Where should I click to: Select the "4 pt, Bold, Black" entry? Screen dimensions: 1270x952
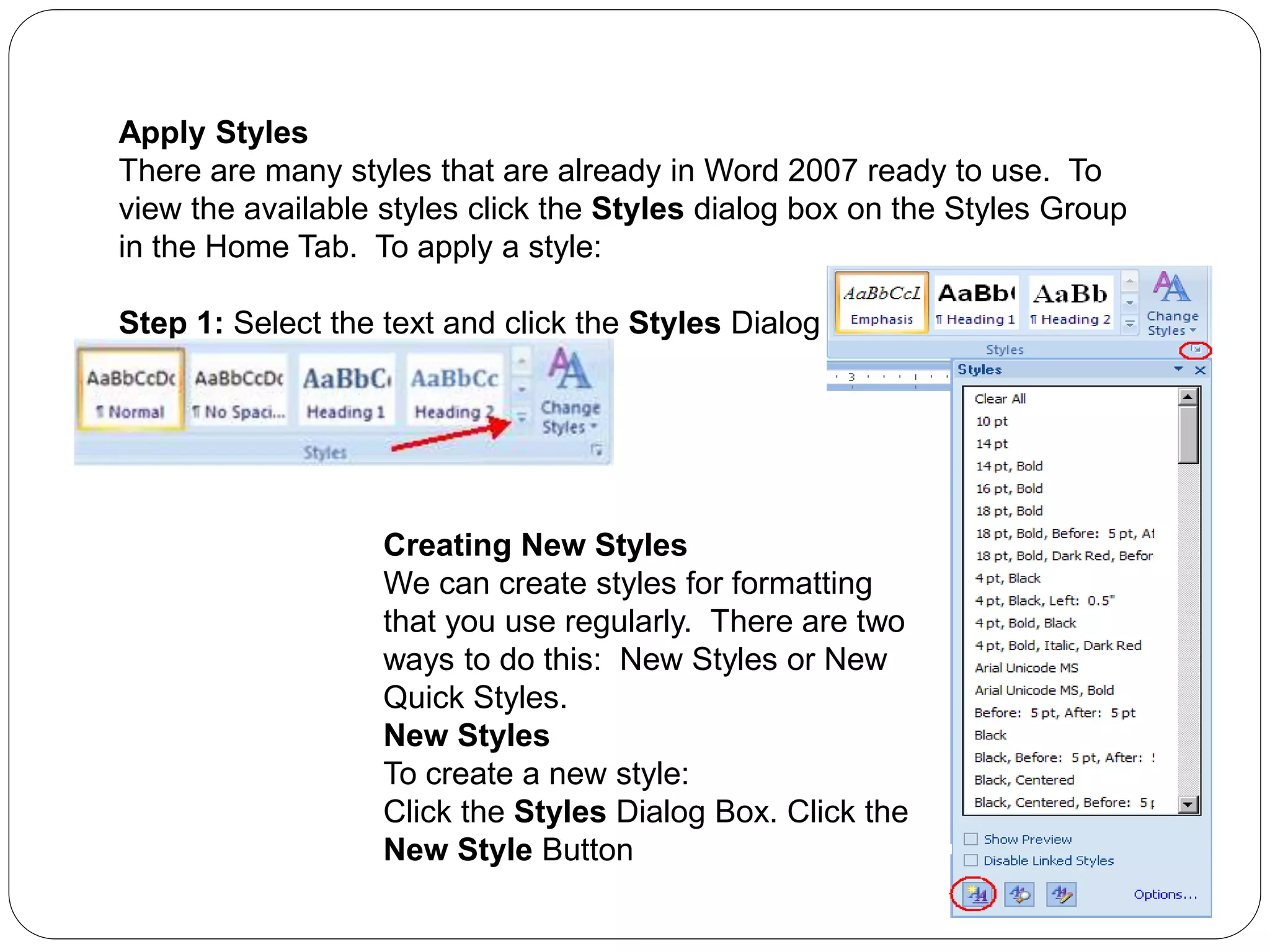[1025, 623]
